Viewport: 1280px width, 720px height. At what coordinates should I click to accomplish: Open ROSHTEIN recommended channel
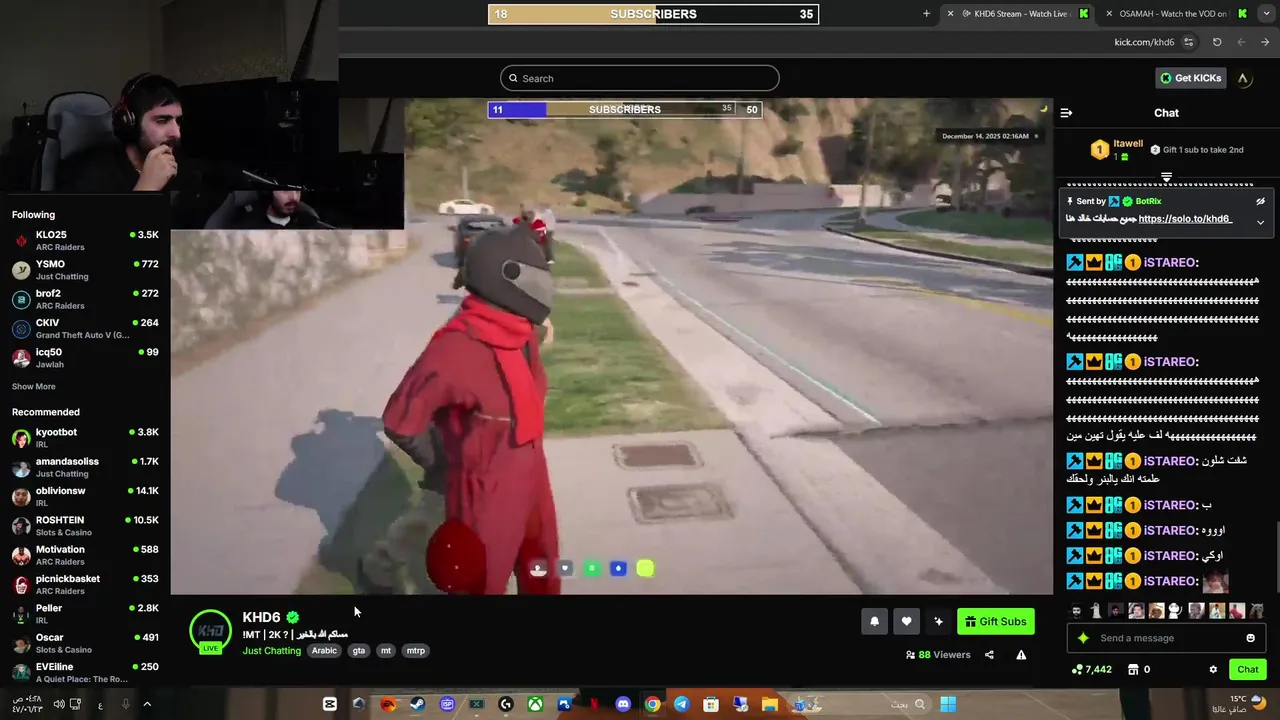pos(85,526)
